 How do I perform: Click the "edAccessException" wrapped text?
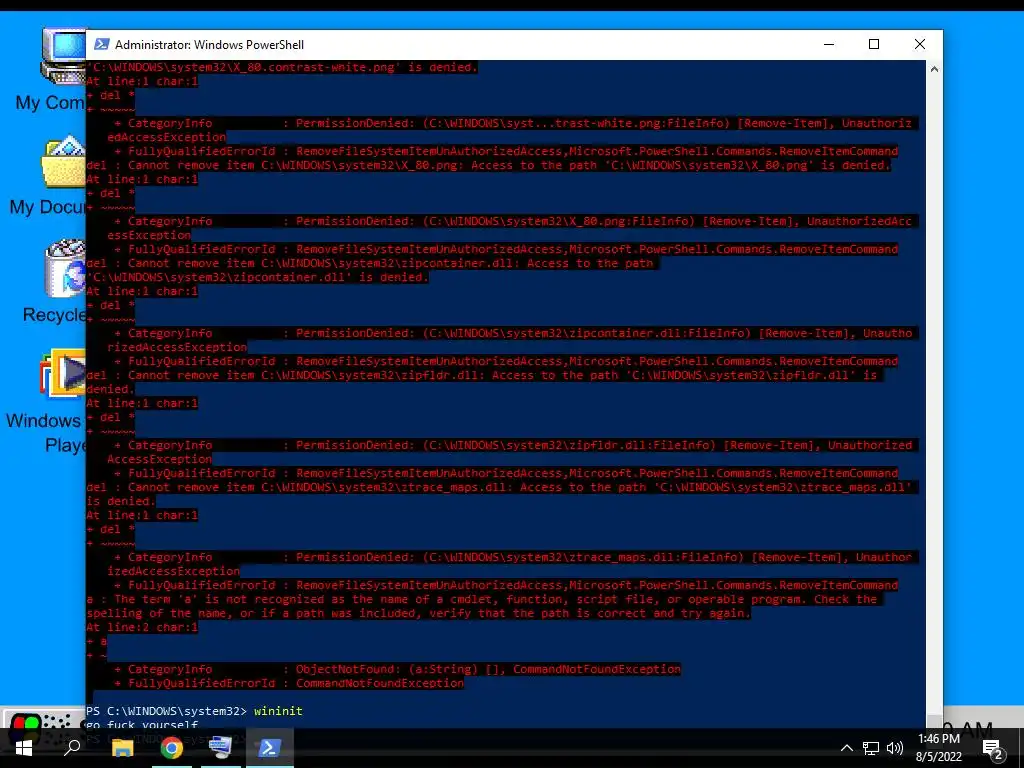pyautogui.click(x=167, y=137)
